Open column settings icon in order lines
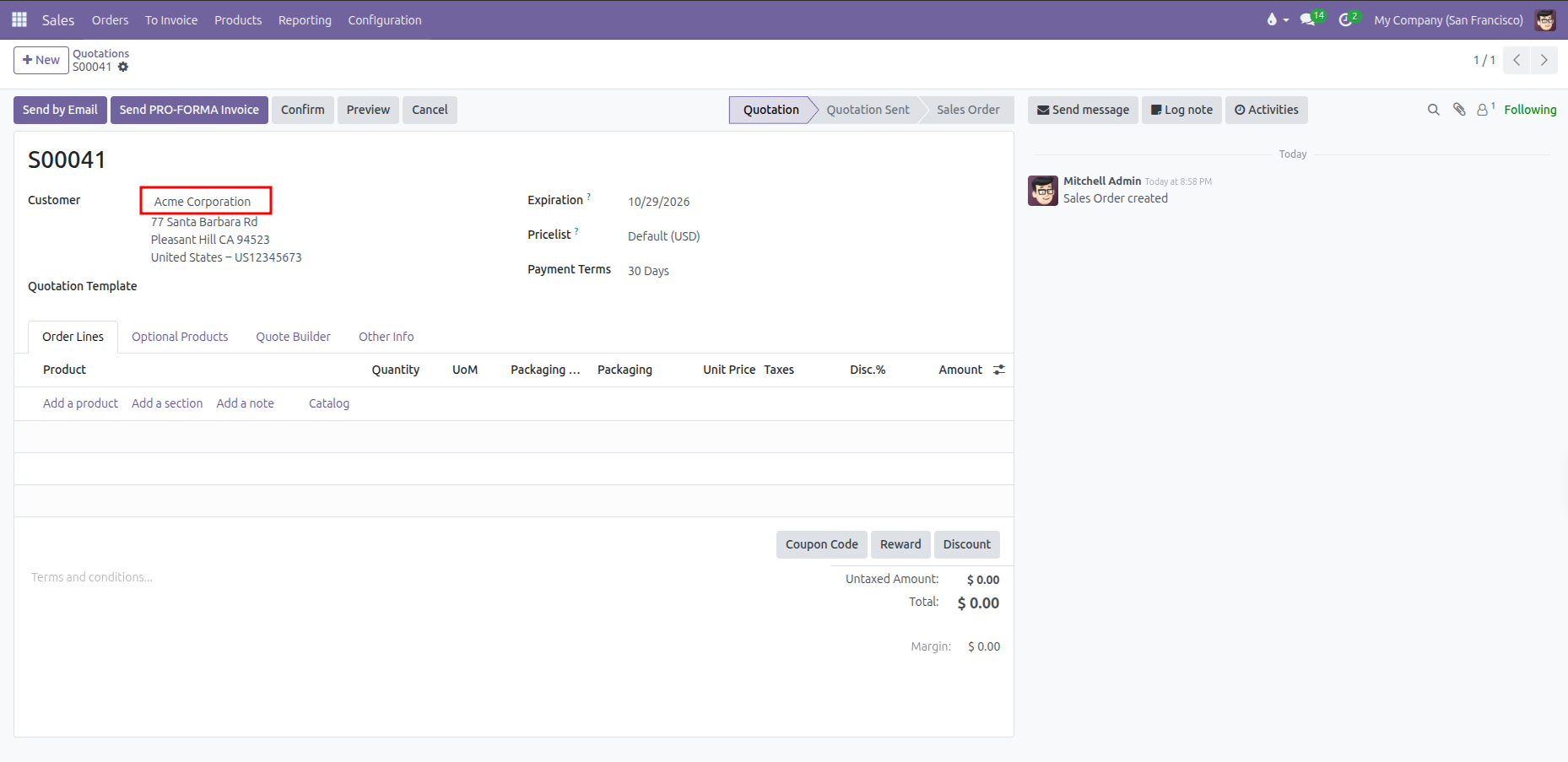1568x762 pixels. tap(999, 370)
